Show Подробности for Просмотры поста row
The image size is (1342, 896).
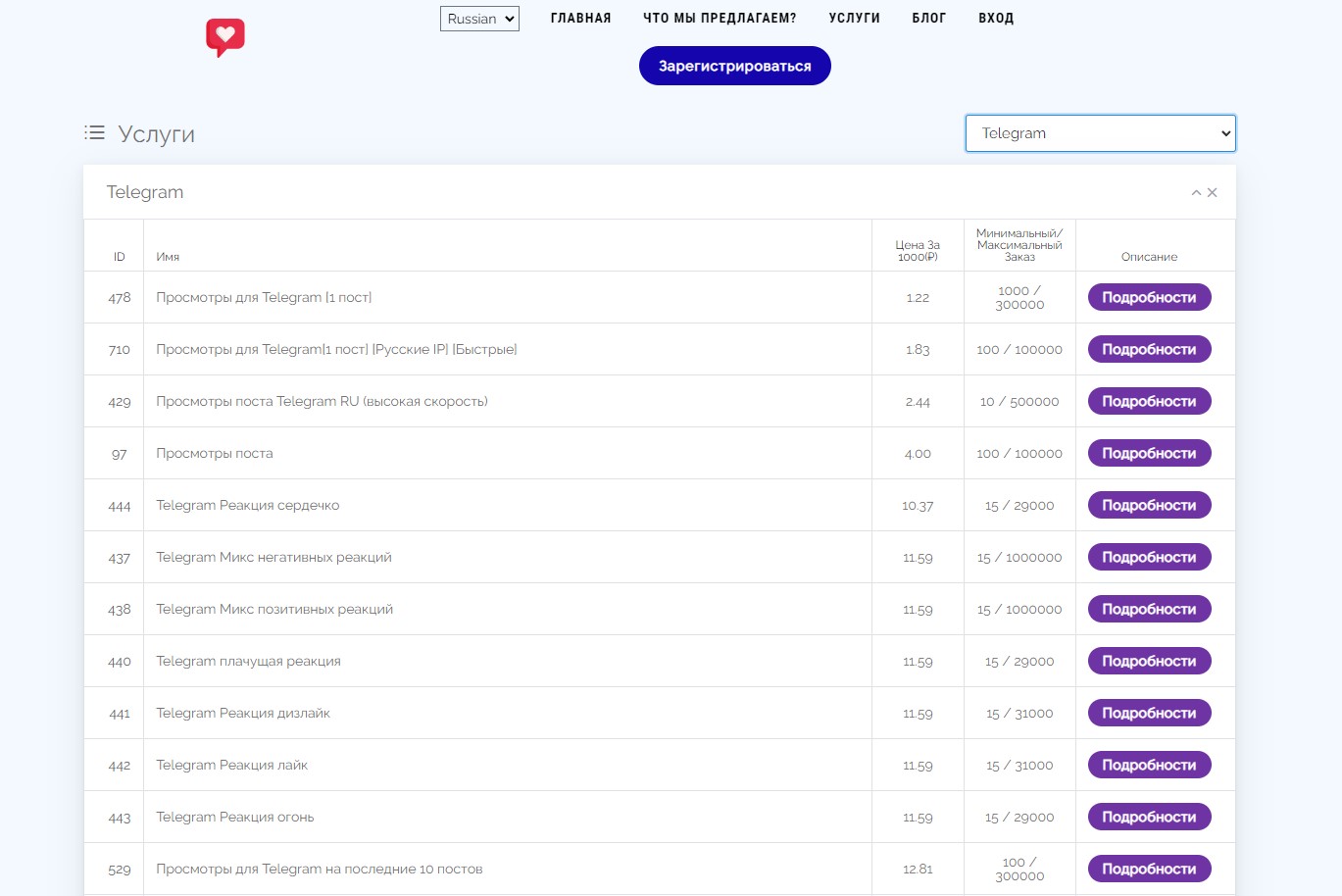(x=1149, y=453)
